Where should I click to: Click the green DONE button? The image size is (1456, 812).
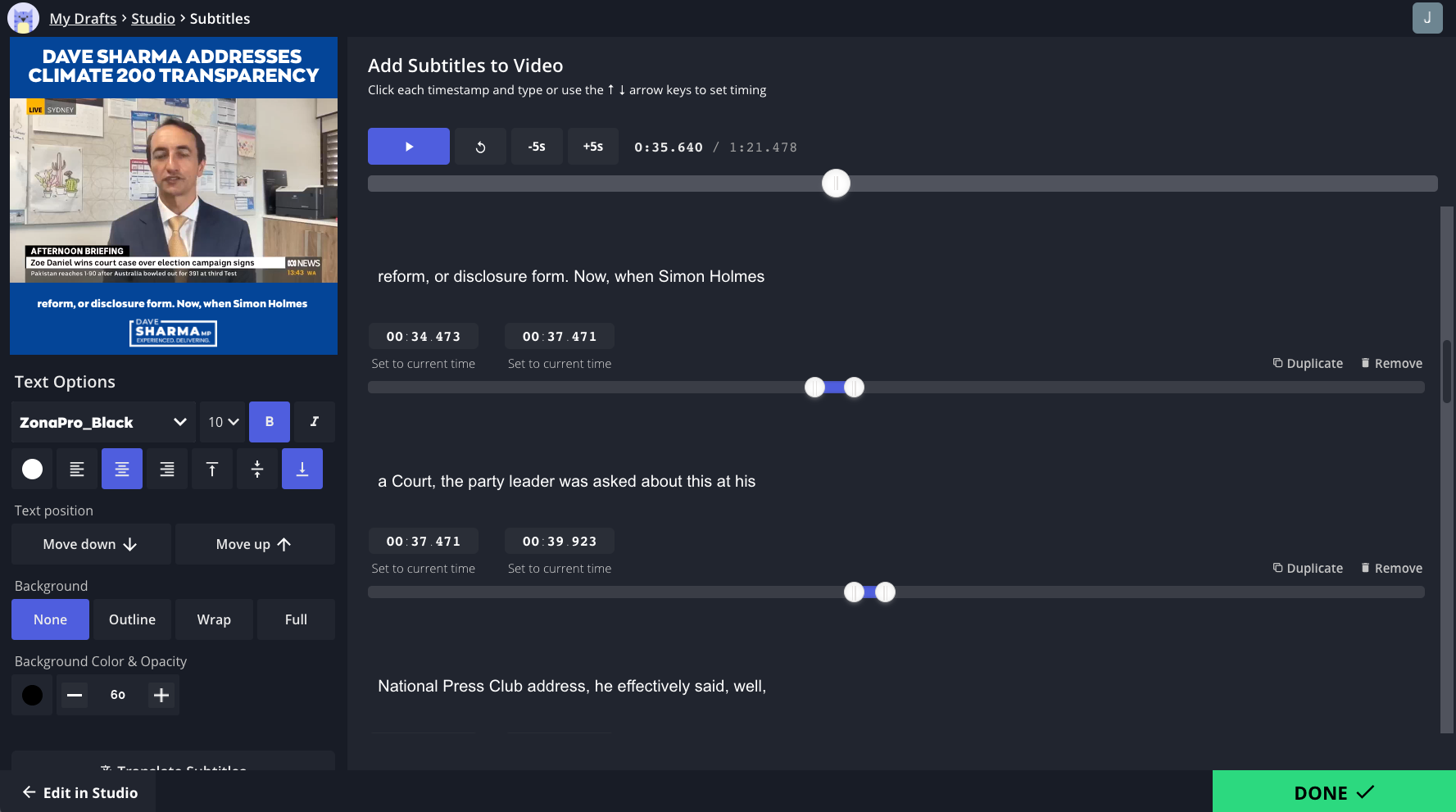pyautogui.click(x=1333, y=792)
